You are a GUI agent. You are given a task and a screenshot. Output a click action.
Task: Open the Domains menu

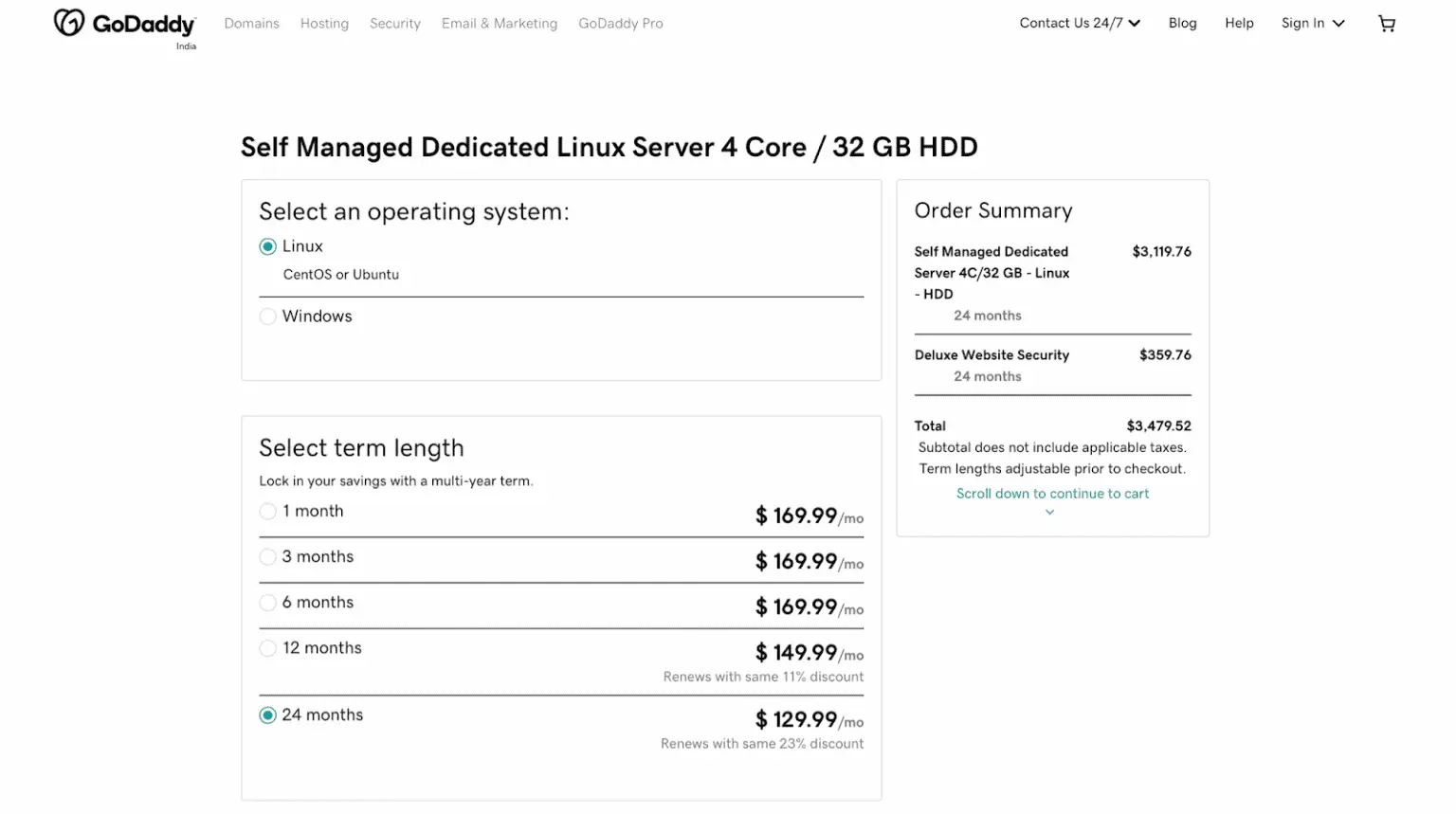point(252,24)
